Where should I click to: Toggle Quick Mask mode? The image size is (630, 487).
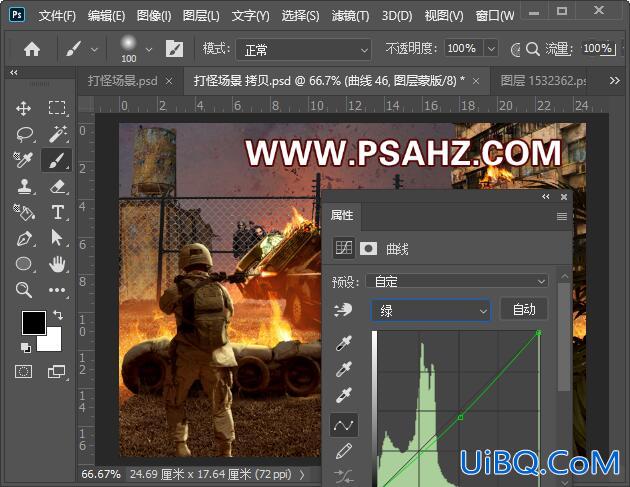tap(23, 372)
